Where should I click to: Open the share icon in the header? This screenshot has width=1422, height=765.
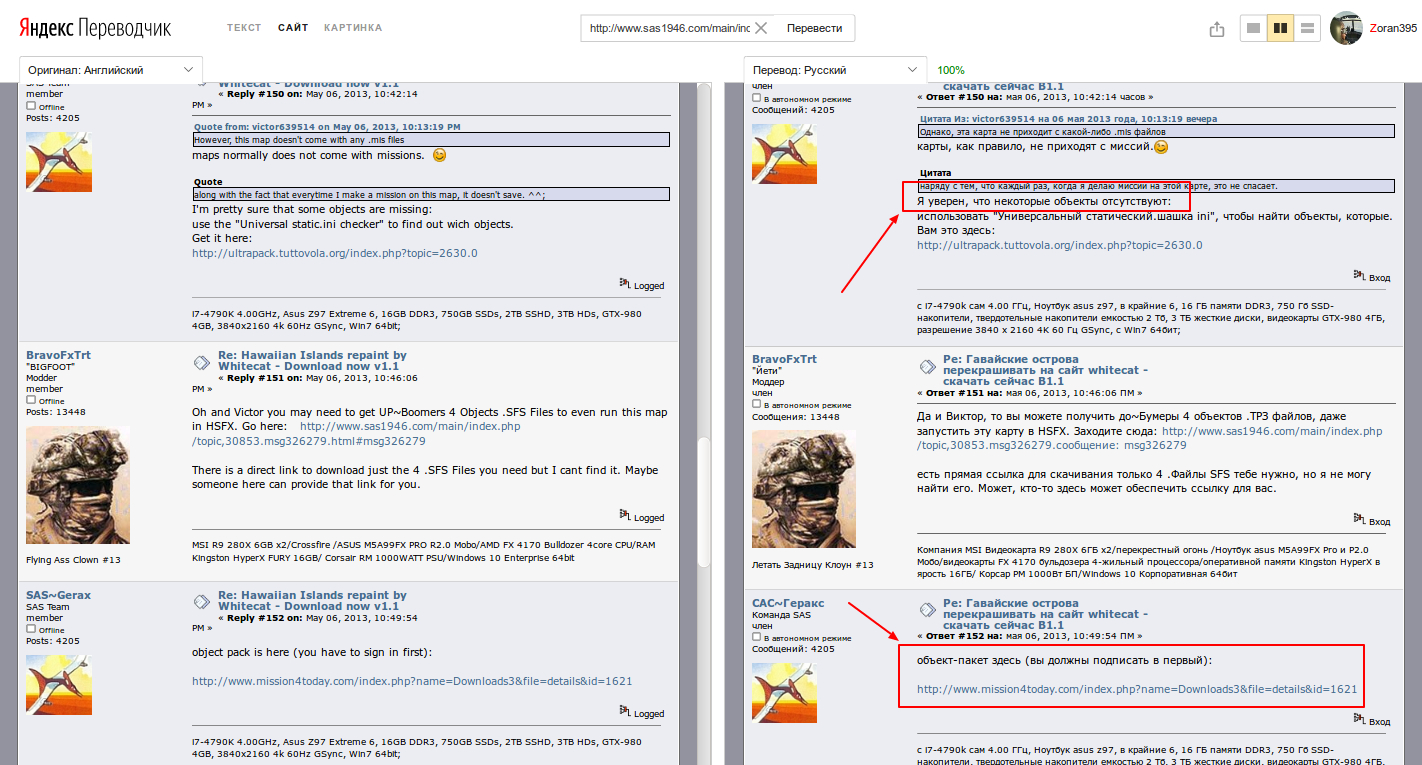(x=1217, y=29)
